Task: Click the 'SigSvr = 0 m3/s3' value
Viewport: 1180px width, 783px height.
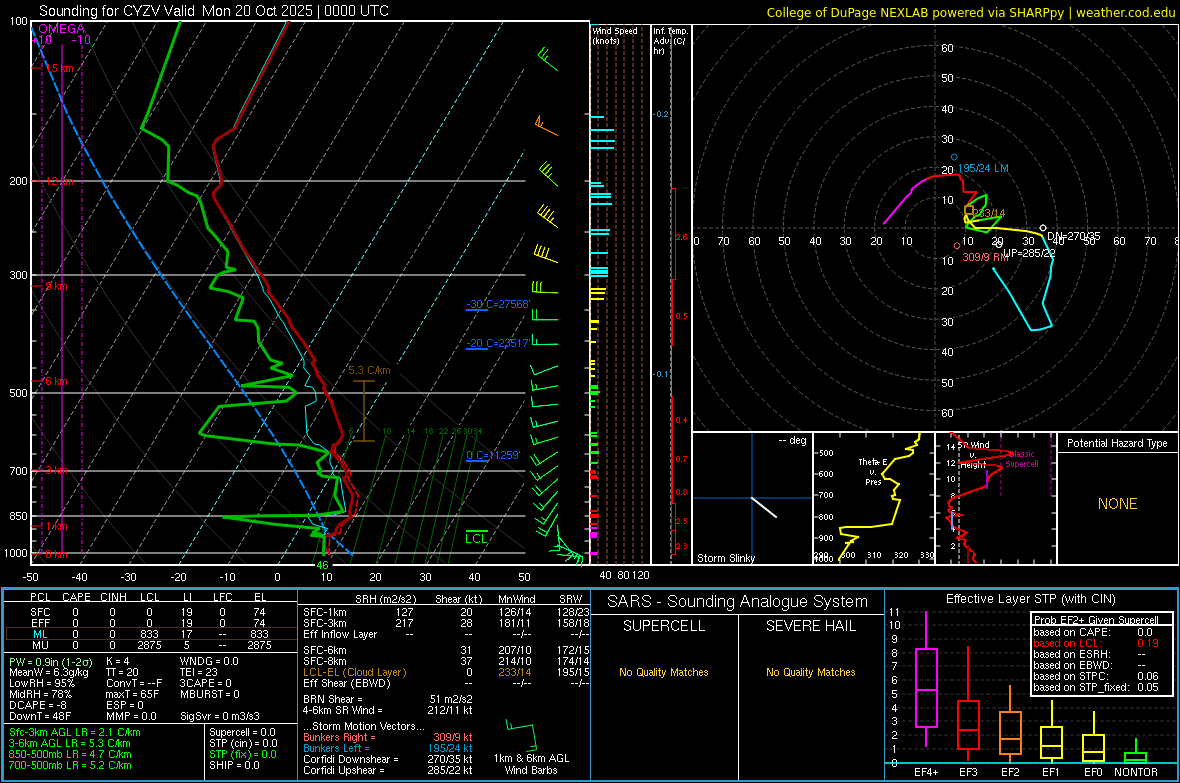Action: pyautogui.click(x=220, y=717)
